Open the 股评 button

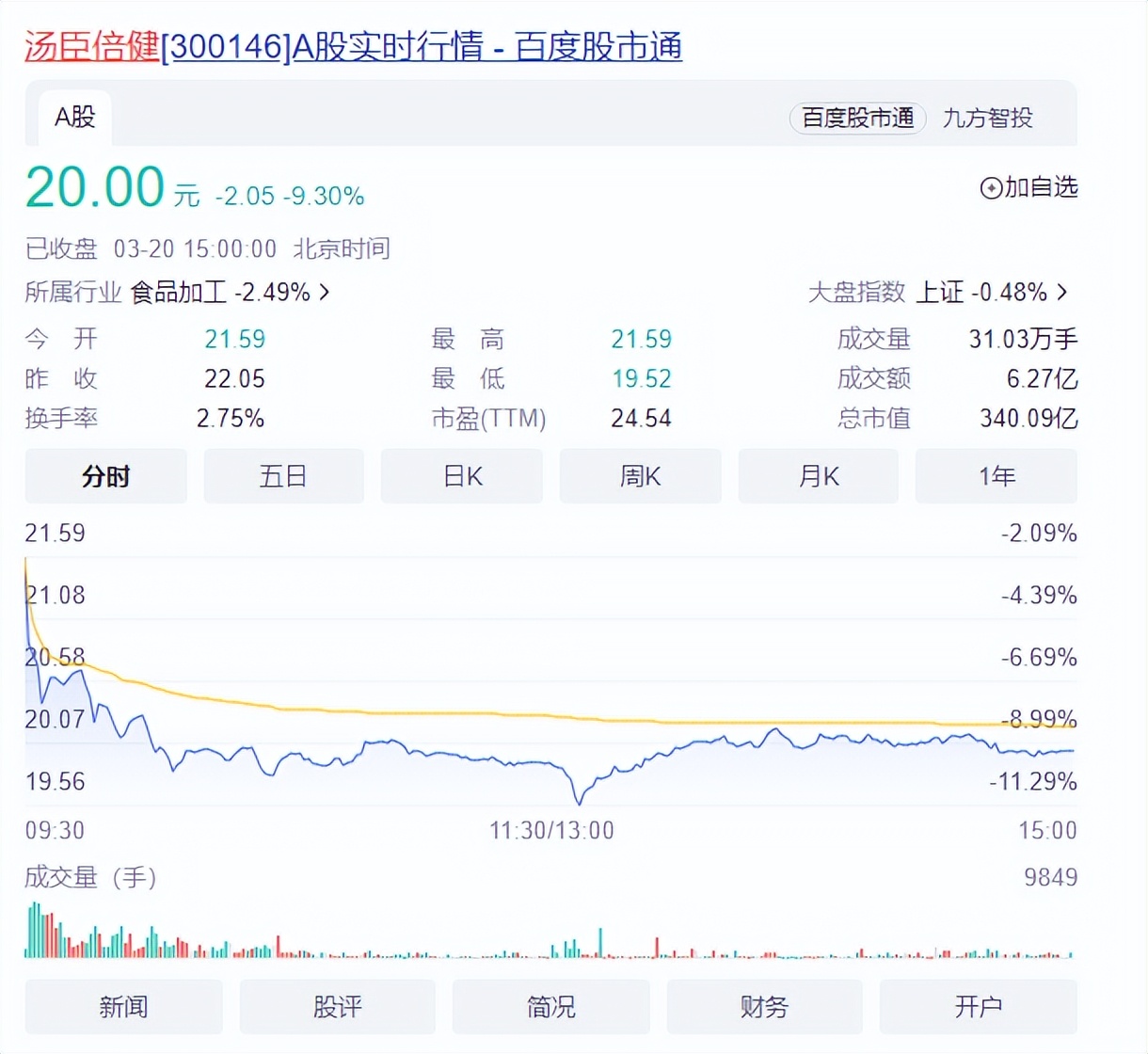(x=338, y=1007)
